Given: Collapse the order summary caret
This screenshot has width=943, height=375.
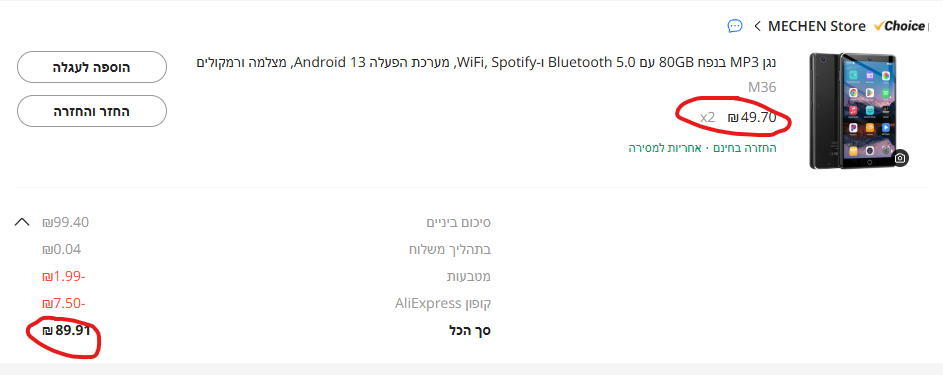Looking at the screenshot, I should pyautogui.click(x=22, y=222).
